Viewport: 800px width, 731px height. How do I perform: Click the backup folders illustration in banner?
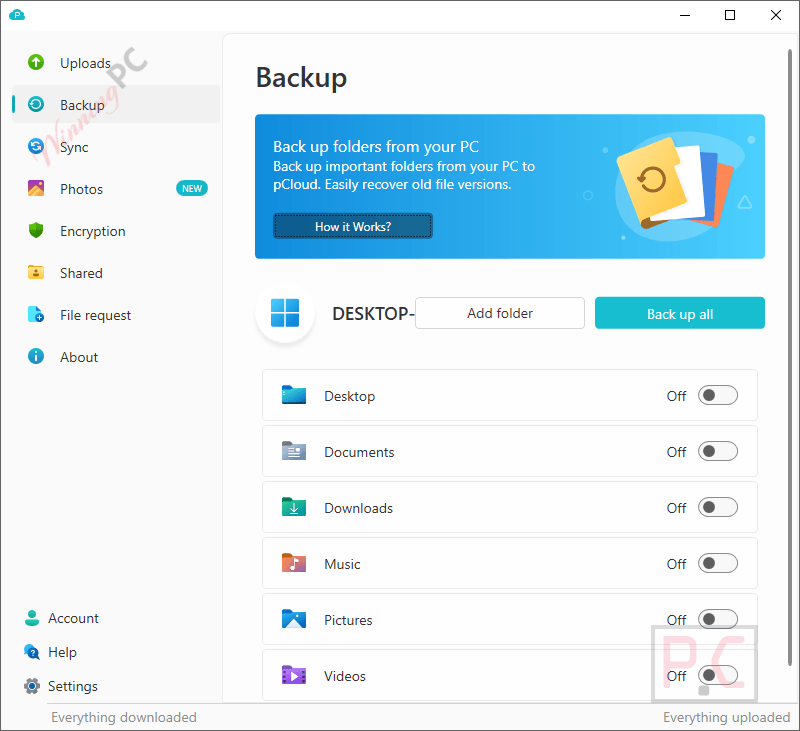pyautogui.click(x=674, y=185)
